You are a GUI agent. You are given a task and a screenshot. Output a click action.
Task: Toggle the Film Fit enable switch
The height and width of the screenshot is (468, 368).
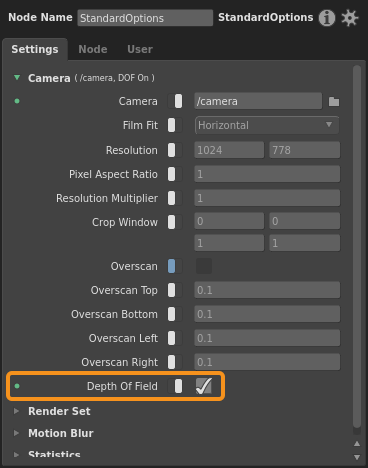(x=175, y=125)
